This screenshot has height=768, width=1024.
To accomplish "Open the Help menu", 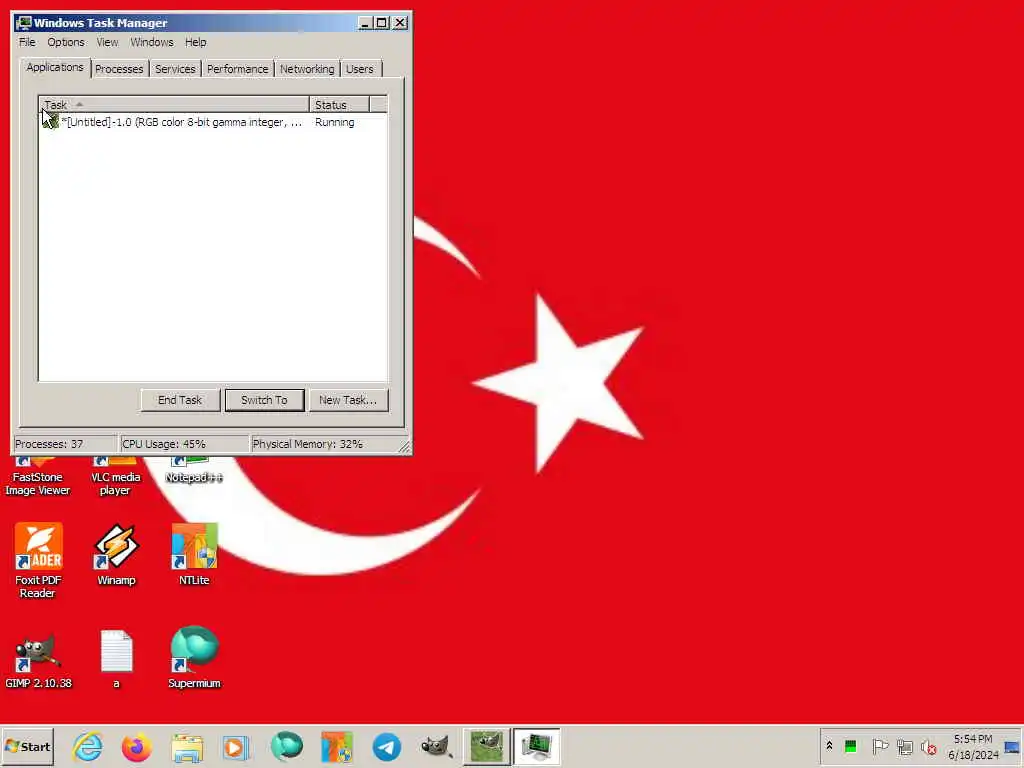I will [x=195, y=42].
